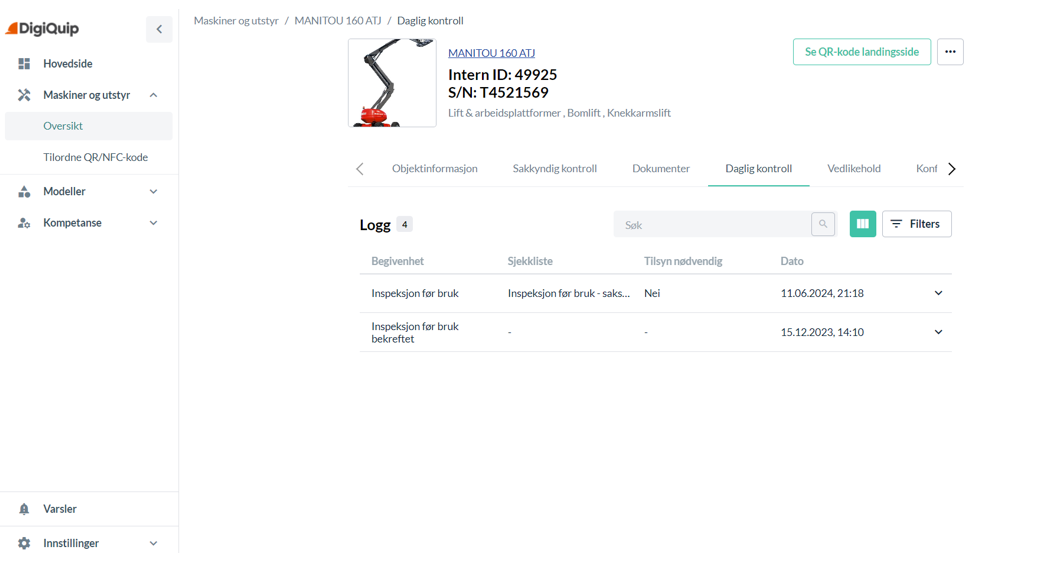Click the Kompetanse person icon

click(x=24, y=223)
